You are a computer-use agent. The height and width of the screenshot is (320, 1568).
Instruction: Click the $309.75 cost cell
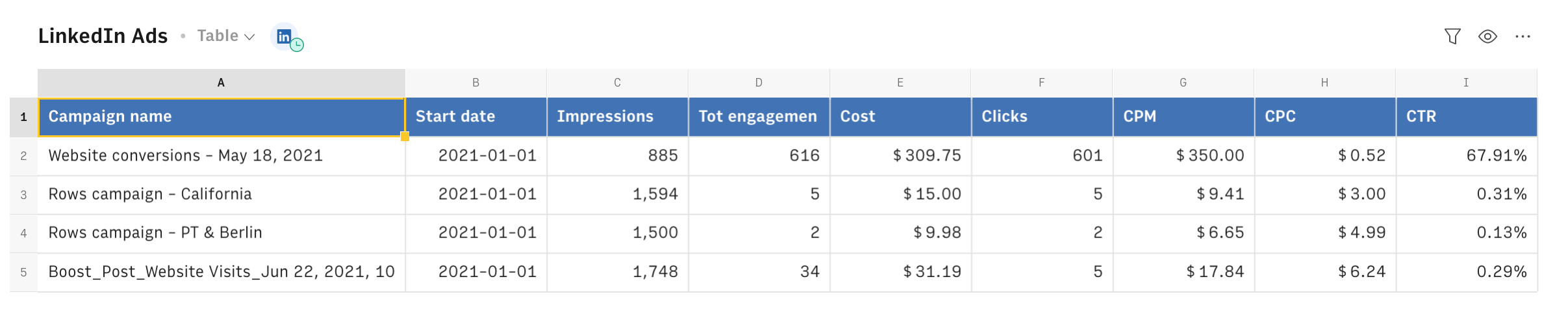901,156
